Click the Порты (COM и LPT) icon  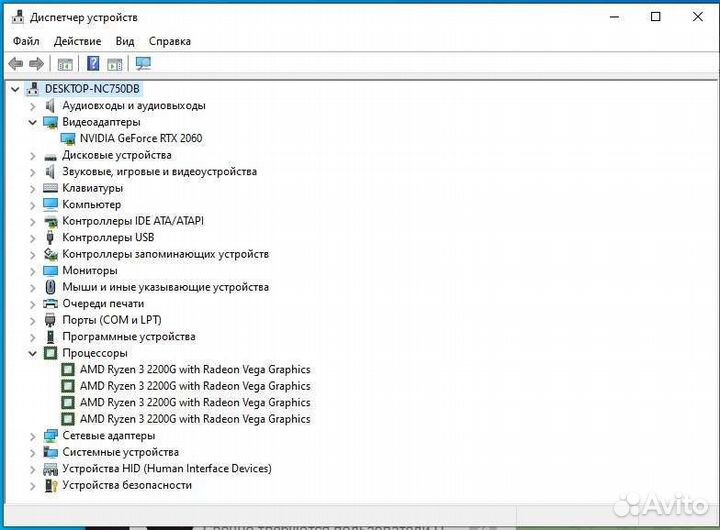point(50,320)
